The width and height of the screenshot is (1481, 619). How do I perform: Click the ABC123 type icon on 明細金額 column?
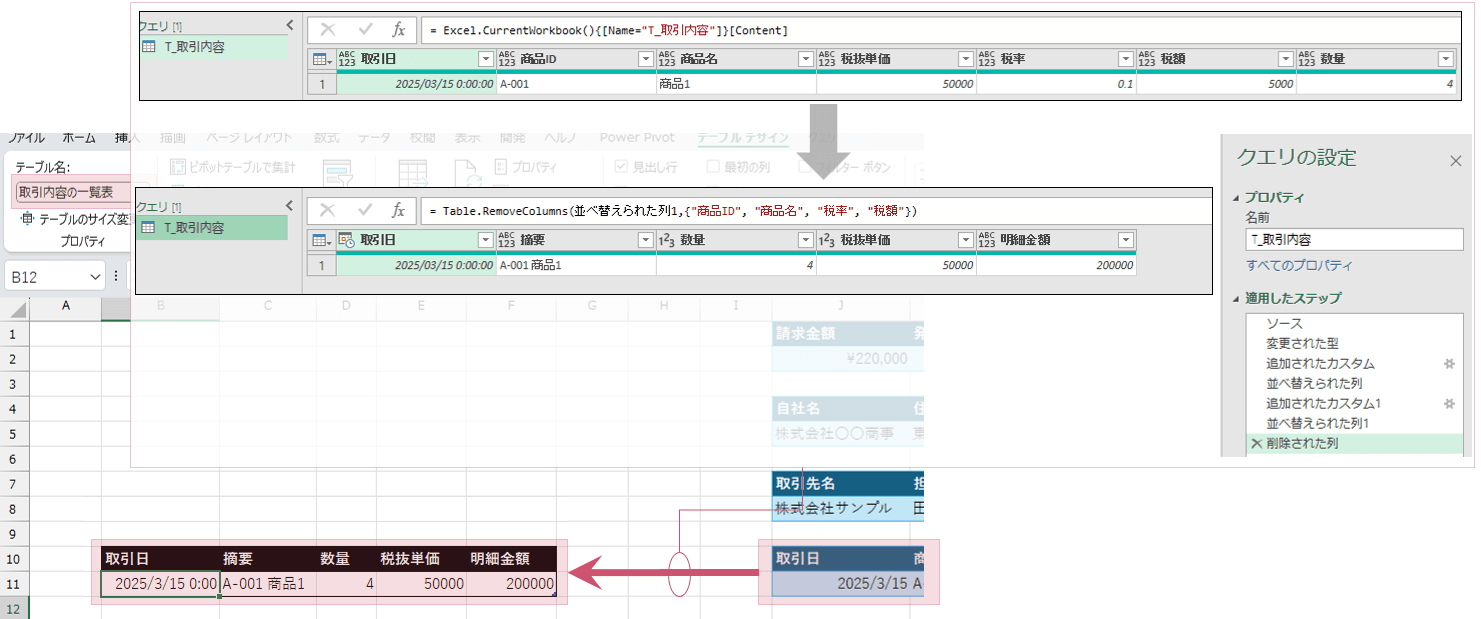click(987, 240)
